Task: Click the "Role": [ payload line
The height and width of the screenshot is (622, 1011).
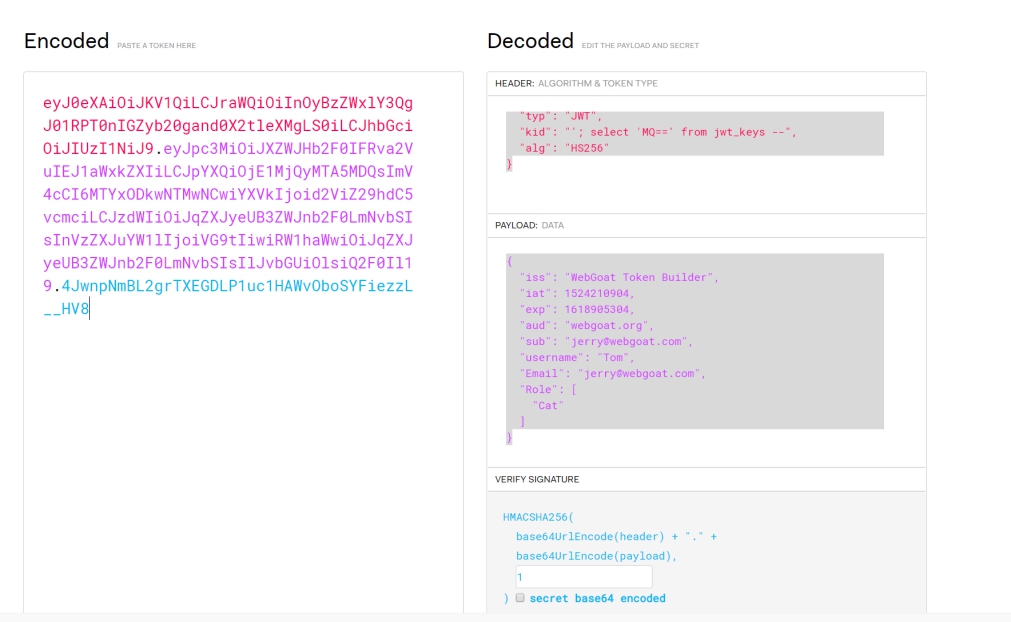Action: click(x=548, y=390)
